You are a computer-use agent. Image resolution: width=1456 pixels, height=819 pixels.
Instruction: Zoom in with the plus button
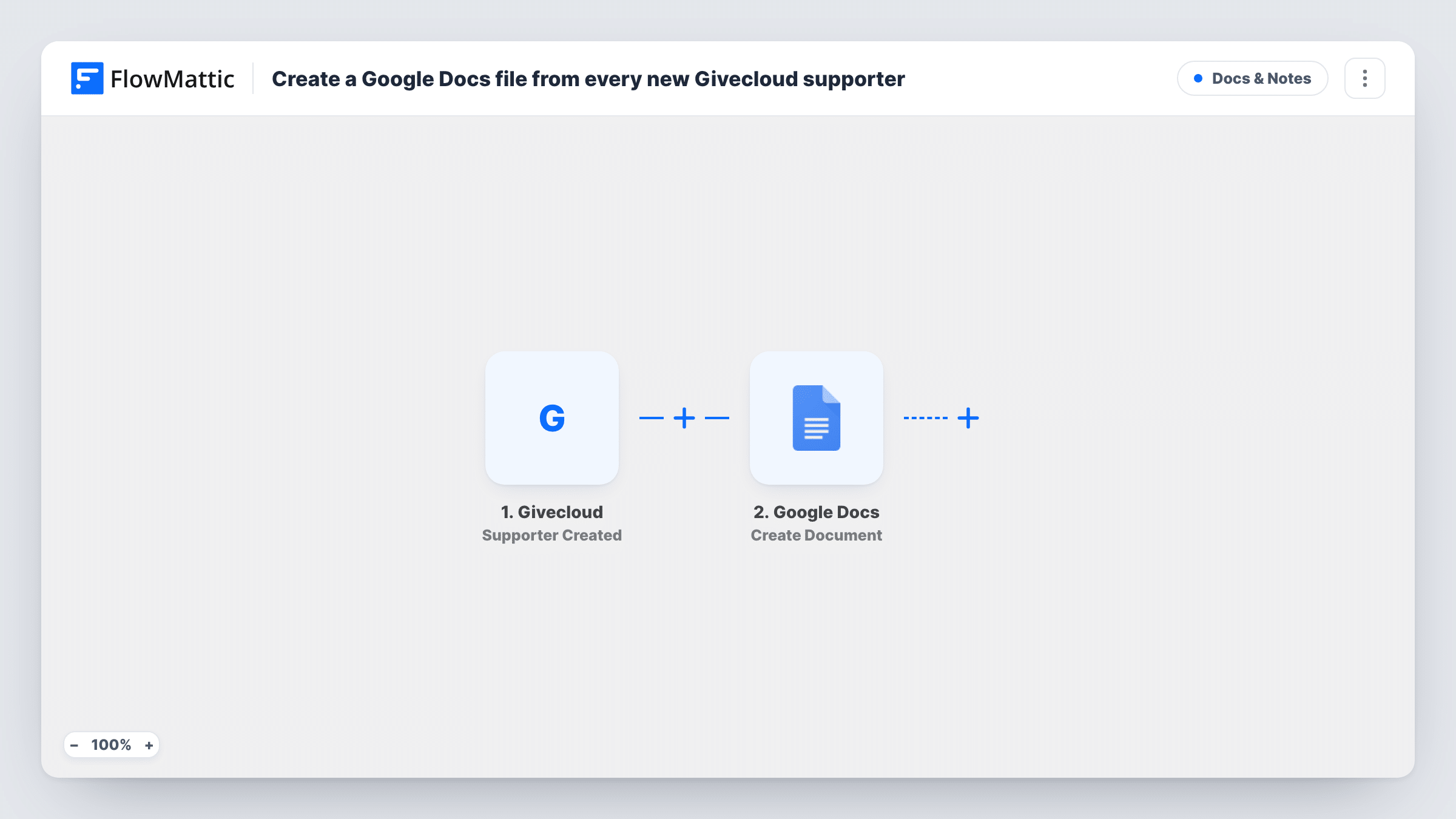coord(149,745)
